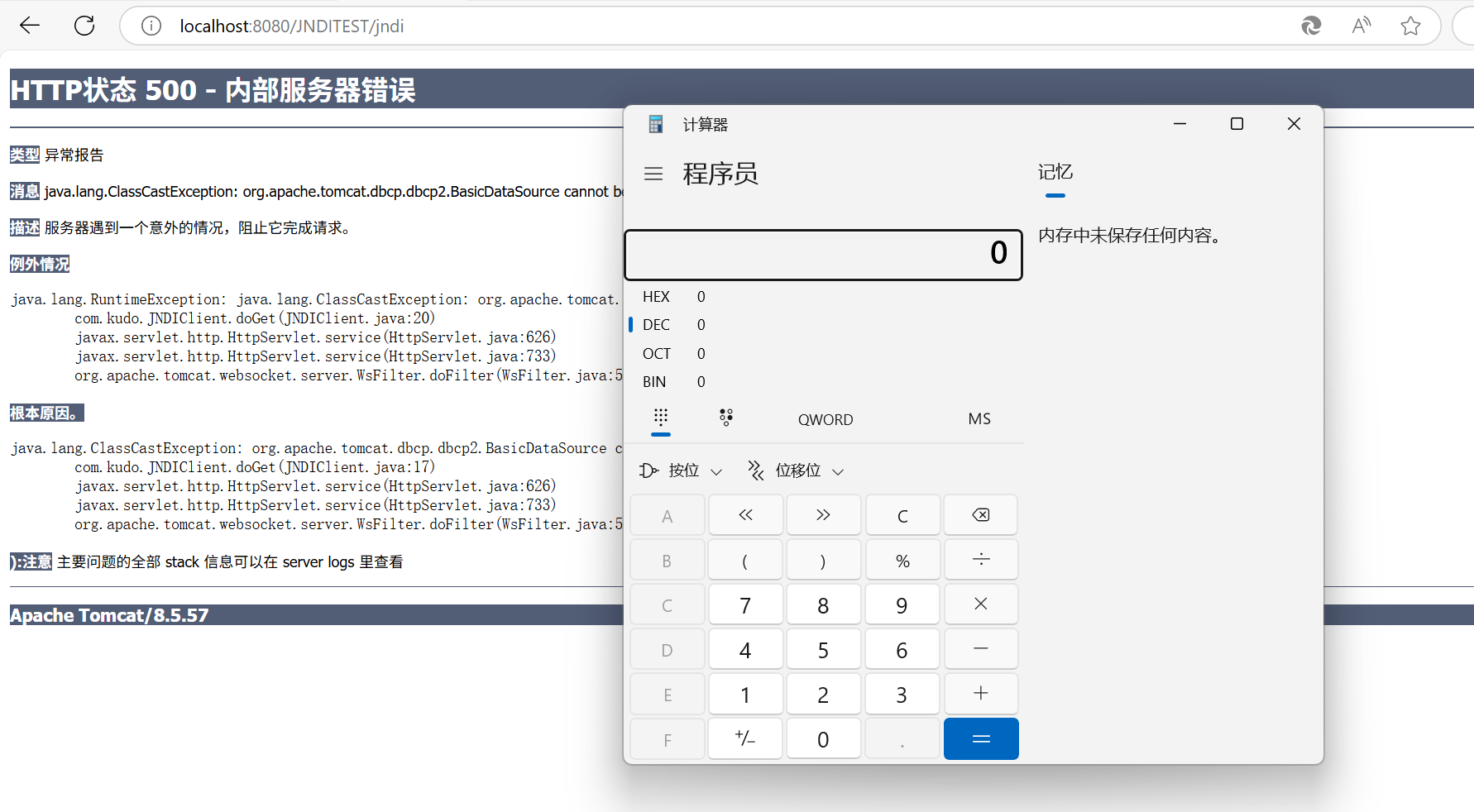Viewport: 1474px width, 812px height.
Task: Open the calculator navigation hamburger menu
Action: pyautogui.click(x=653, y=174)
